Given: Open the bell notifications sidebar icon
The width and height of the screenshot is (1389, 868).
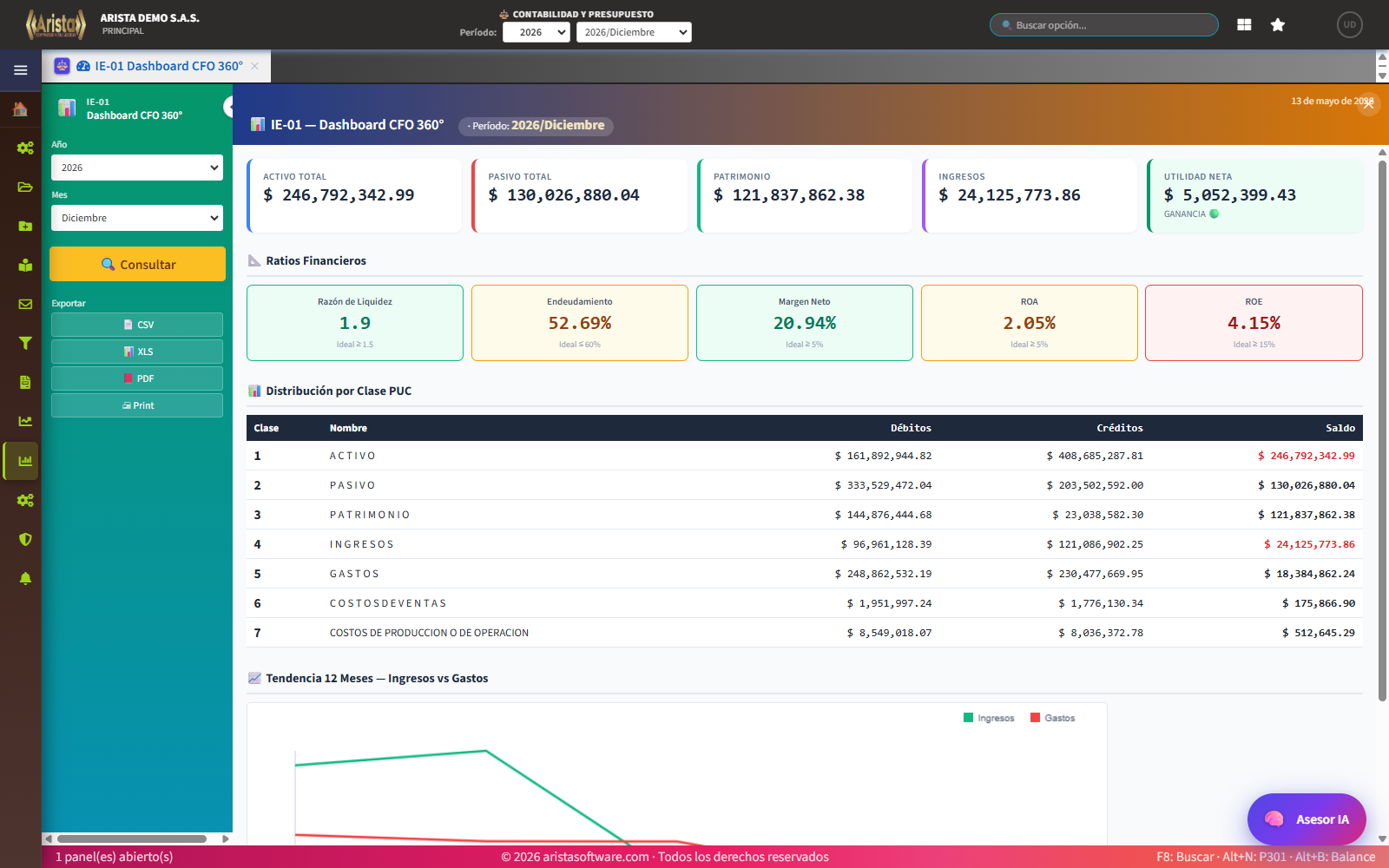Looking at the screenshot, I should [x=25, y=578].
